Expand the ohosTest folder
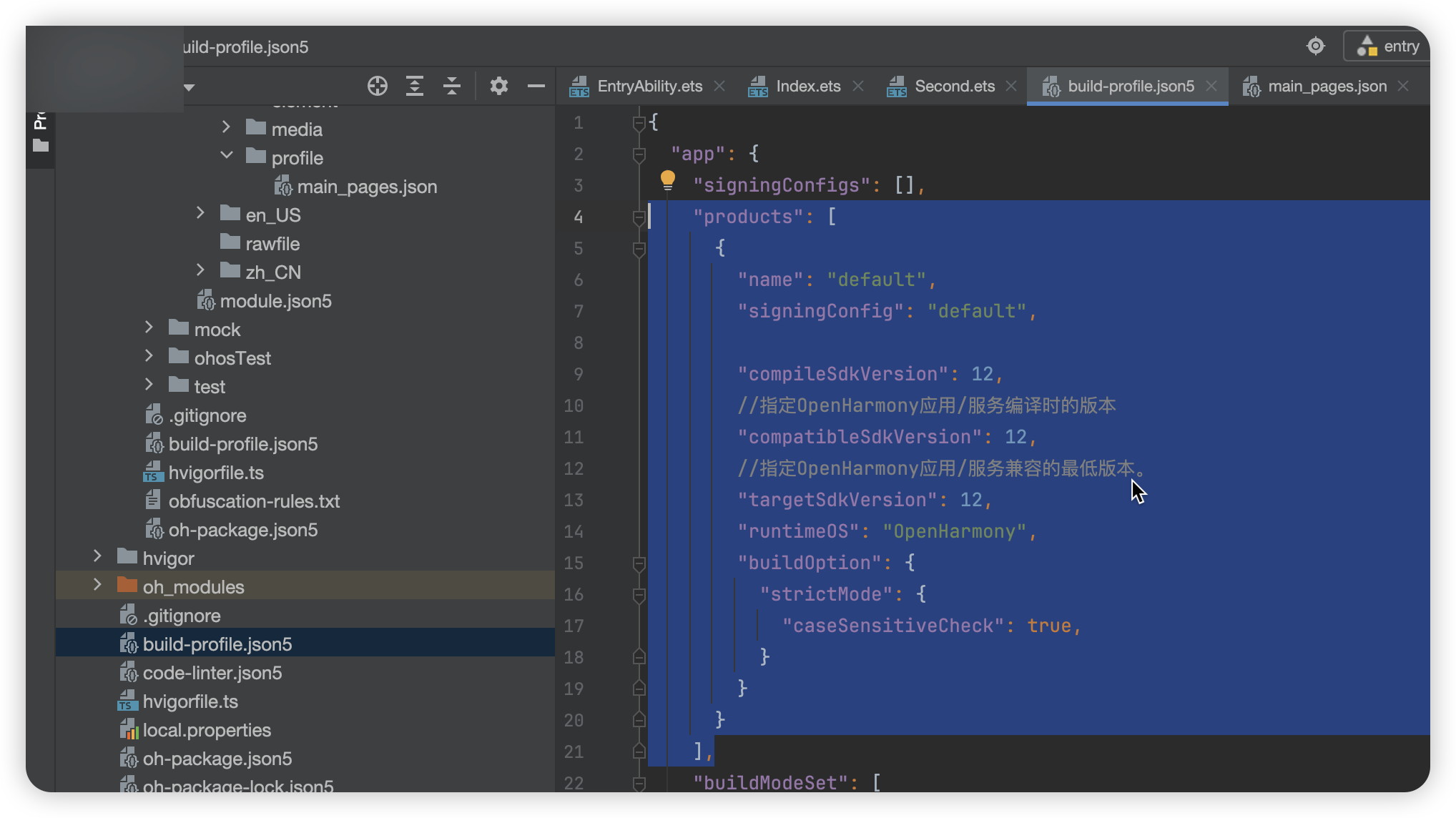Viewport: 1456px width, 818px height. pyautogui.click(x=149, y=356)
